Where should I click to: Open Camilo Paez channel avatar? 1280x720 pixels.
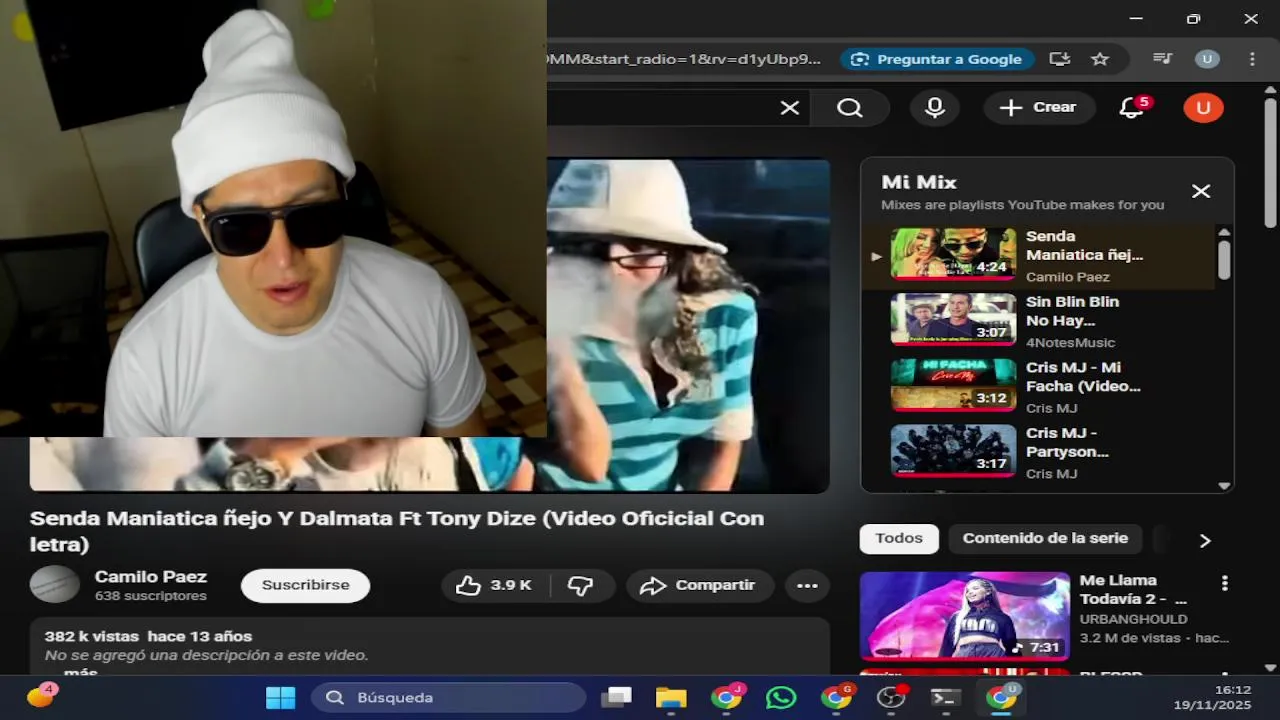click(55, 584)
